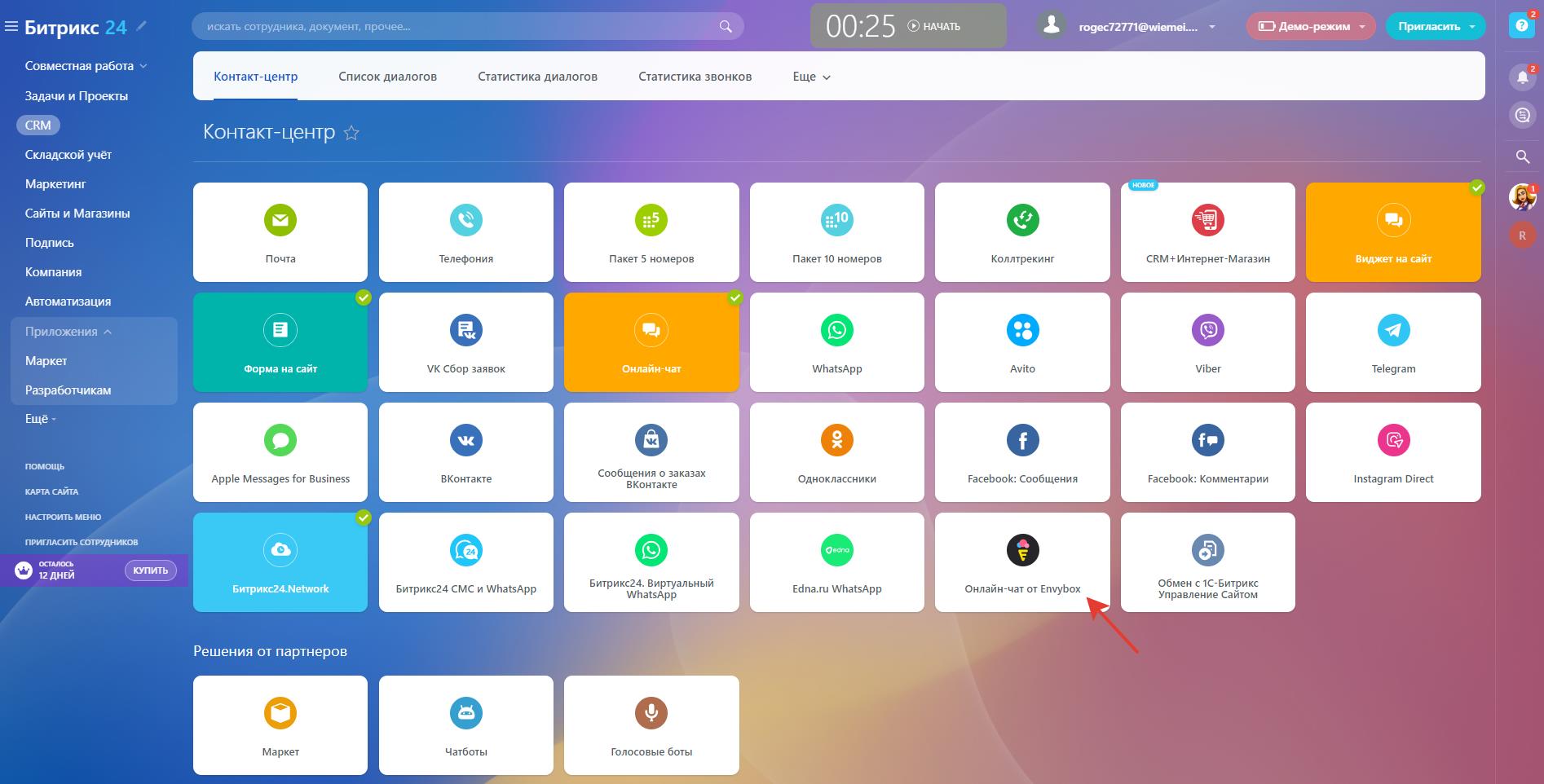Image resolution: width=1544 pixels, height=784 pixels.
Task: Click the ПРИГЛАСИТЬ СОТРУДНИКОВ link
Action: (82, 543)
